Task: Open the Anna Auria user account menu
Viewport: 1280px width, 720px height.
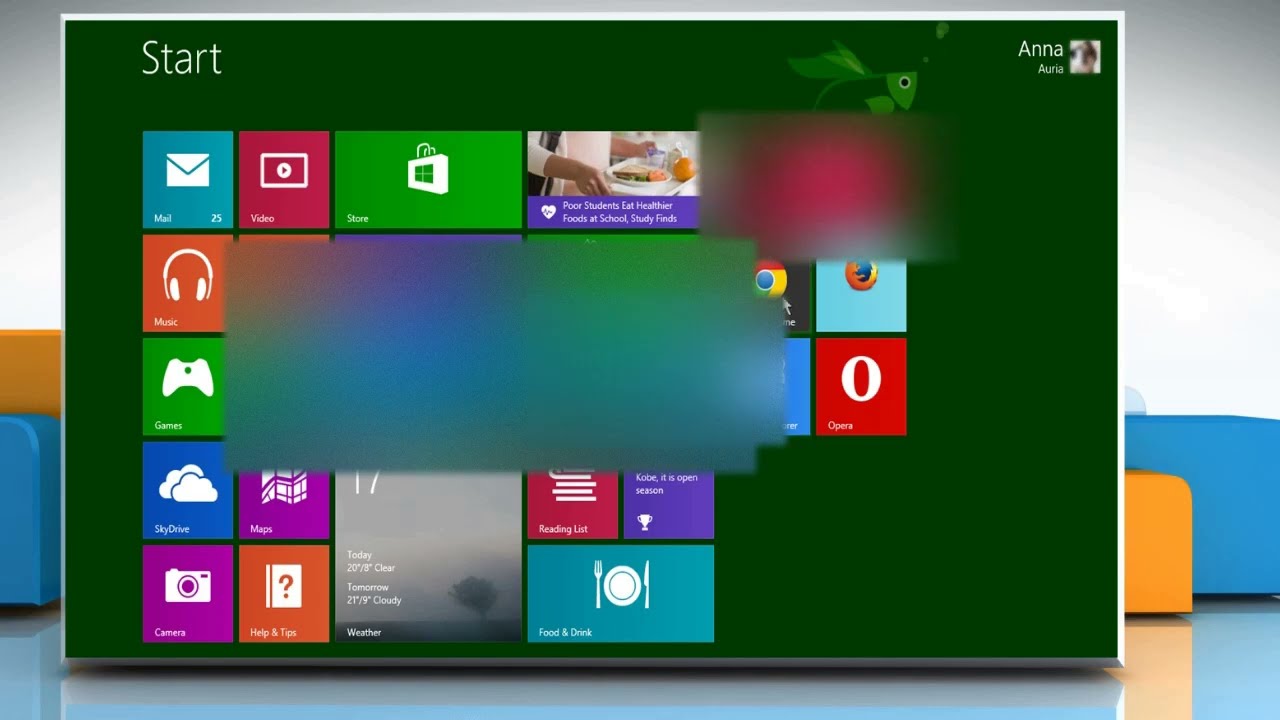Action: pyautogui.click(x=1059, y=57)
